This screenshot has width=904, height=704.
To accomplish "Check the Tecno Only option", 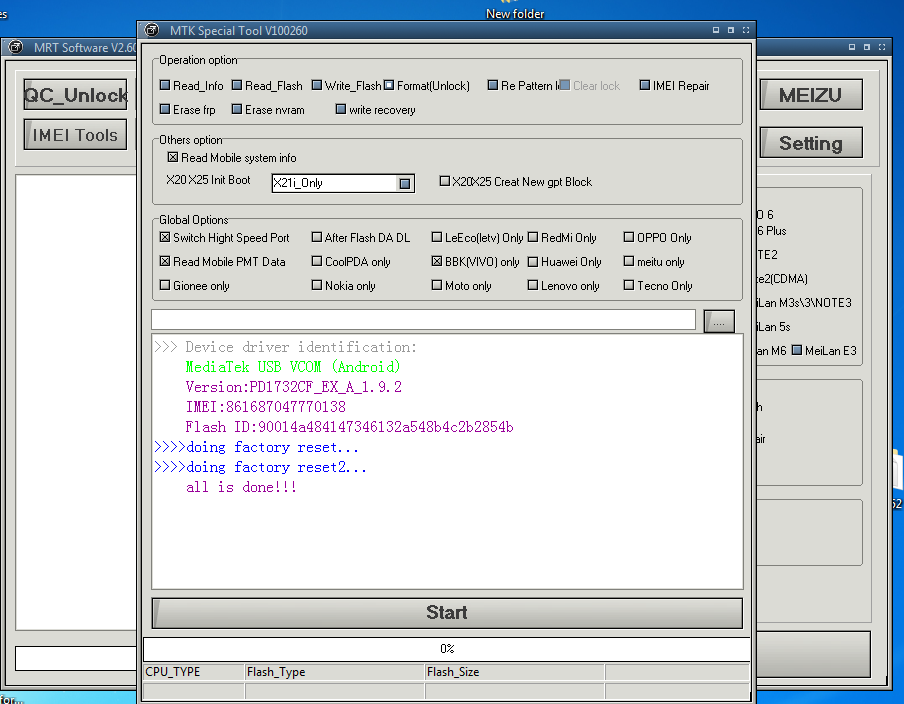I will click(x=629, y=285).
